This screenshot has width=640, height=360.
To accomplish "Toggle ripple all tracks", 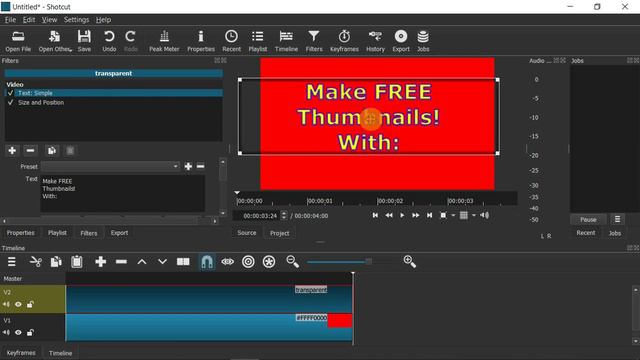I will pos(269,262).
